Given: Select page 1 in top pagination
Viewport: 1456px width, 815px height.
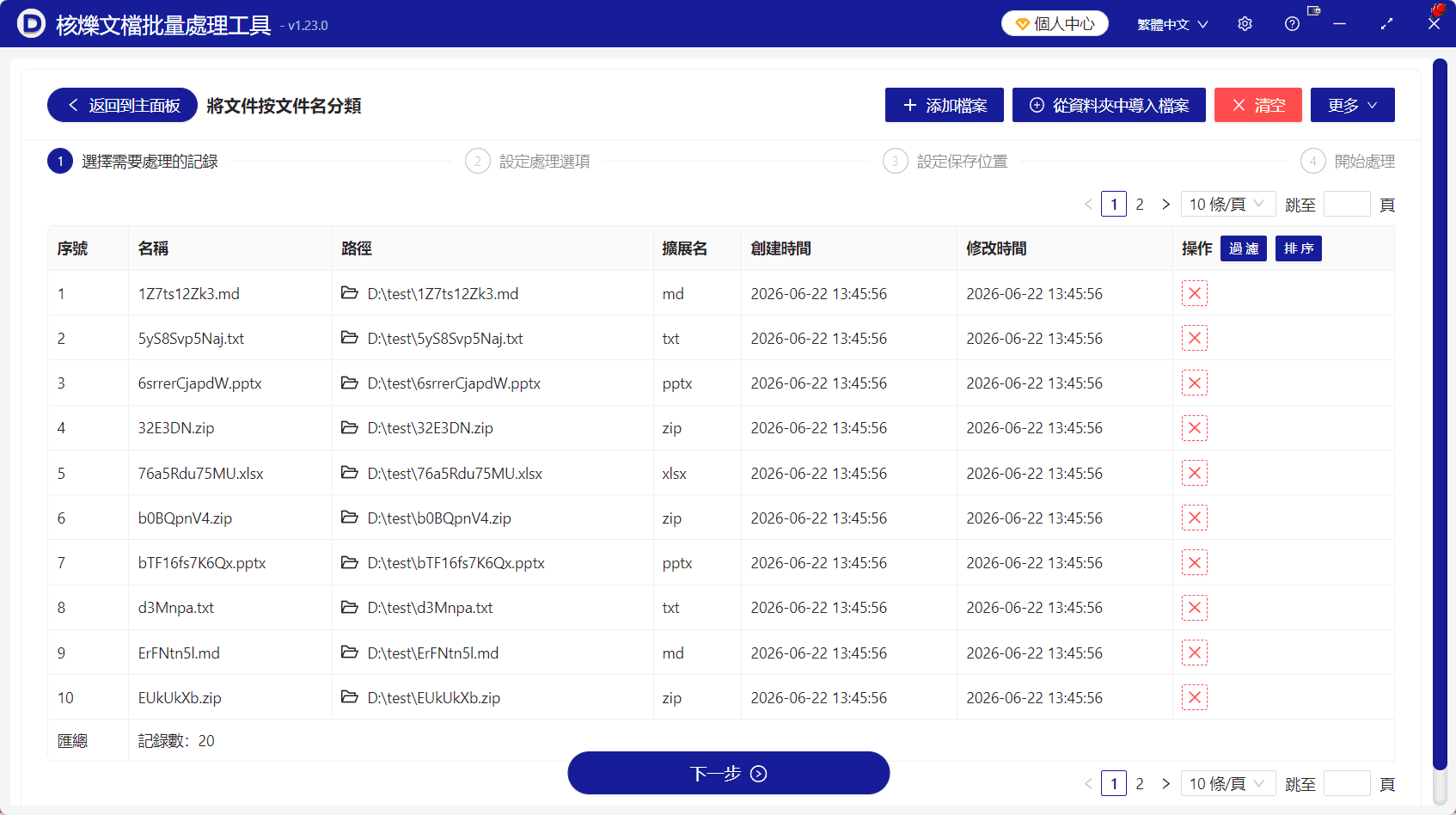Looking at the screenshot, I should pos(1114,205).
